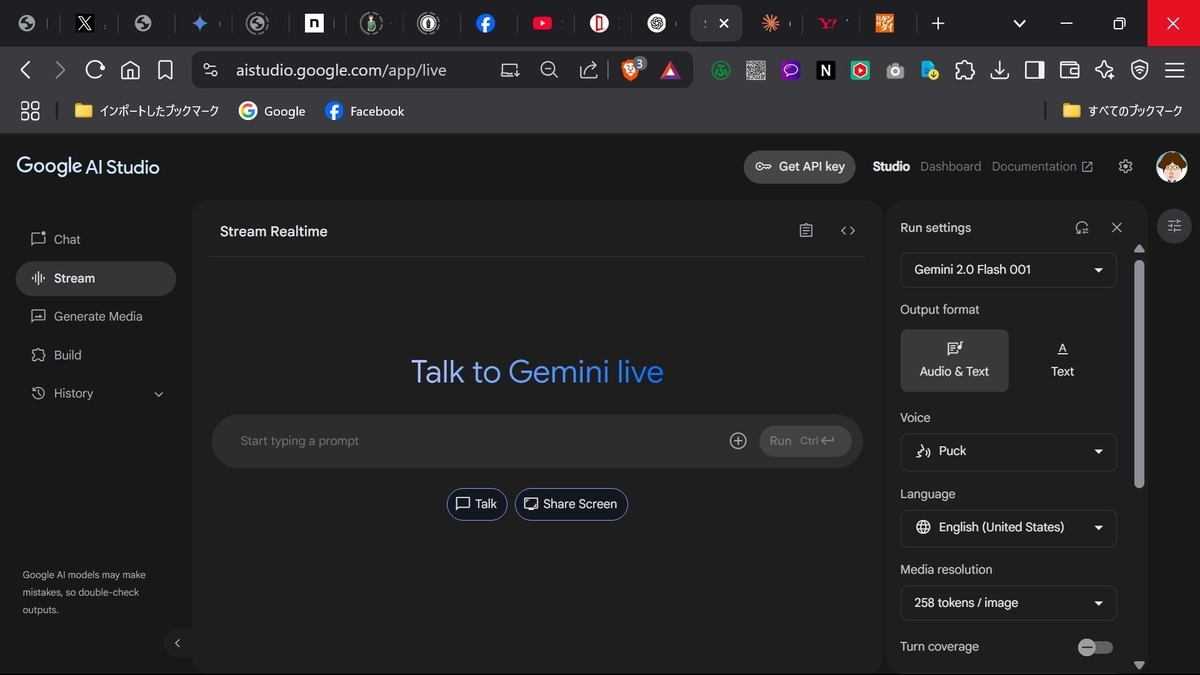Toggle the Turn coverage switch
The height and width of the screenshot is (675, 1200).
tap(1095, 647)
